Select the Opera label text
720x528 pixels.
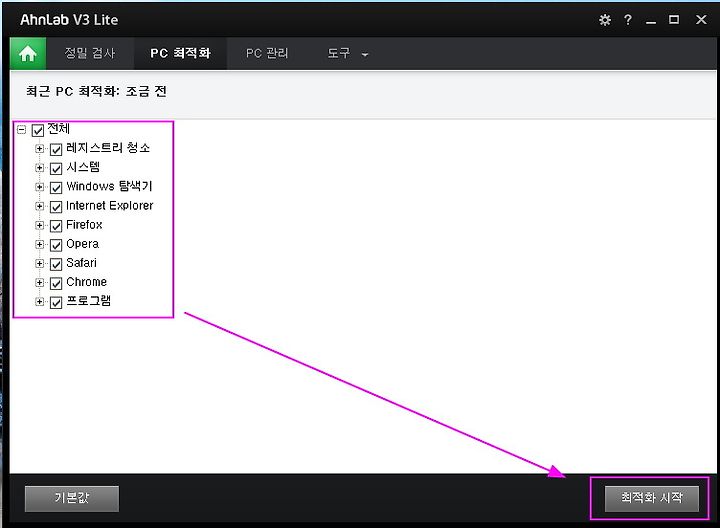click(x=82, y=244)
